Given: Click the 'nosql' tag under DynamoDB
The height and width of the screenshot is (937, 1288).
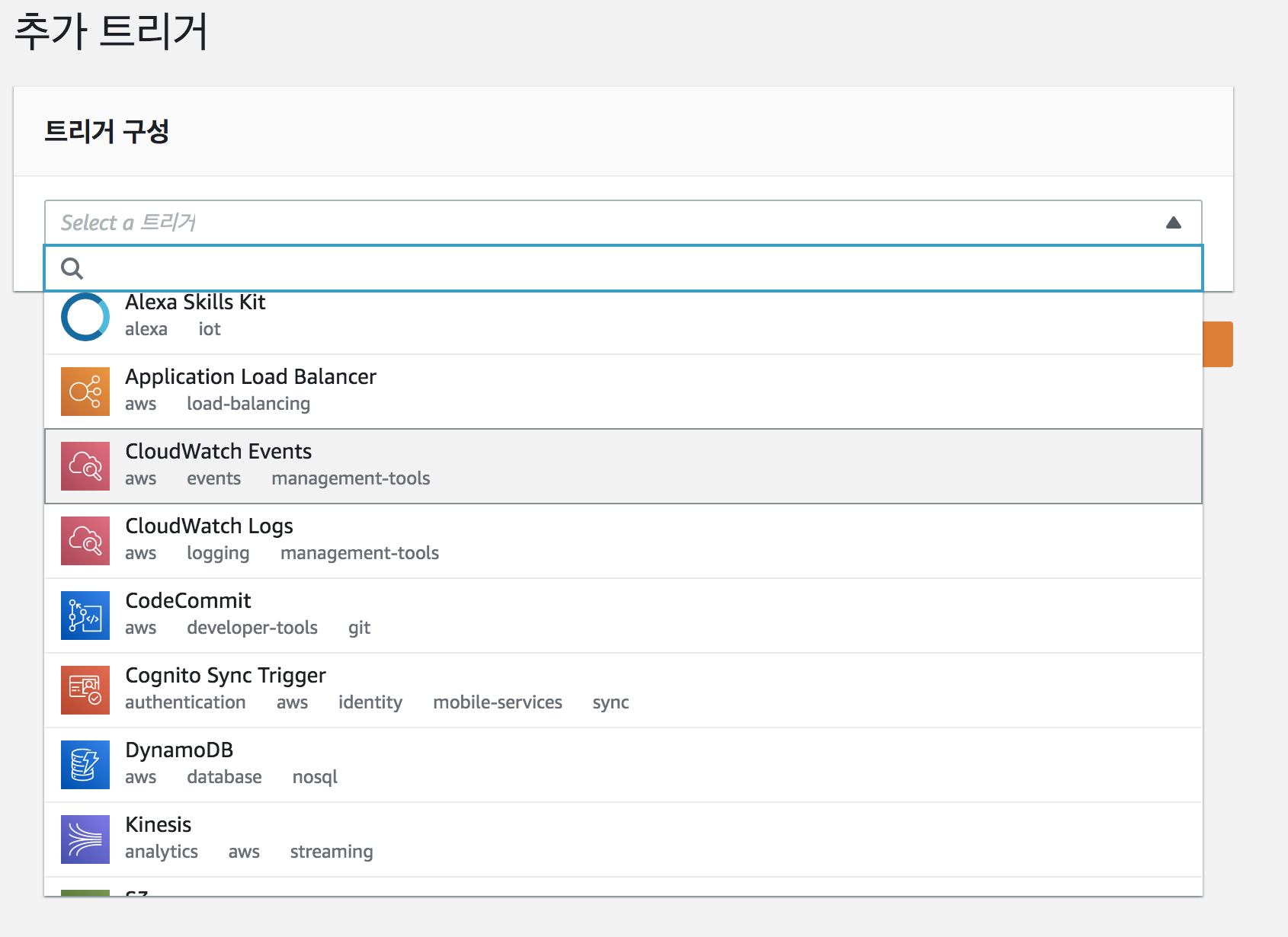Looking at the screenshot, I should click(x=315, y=778).
